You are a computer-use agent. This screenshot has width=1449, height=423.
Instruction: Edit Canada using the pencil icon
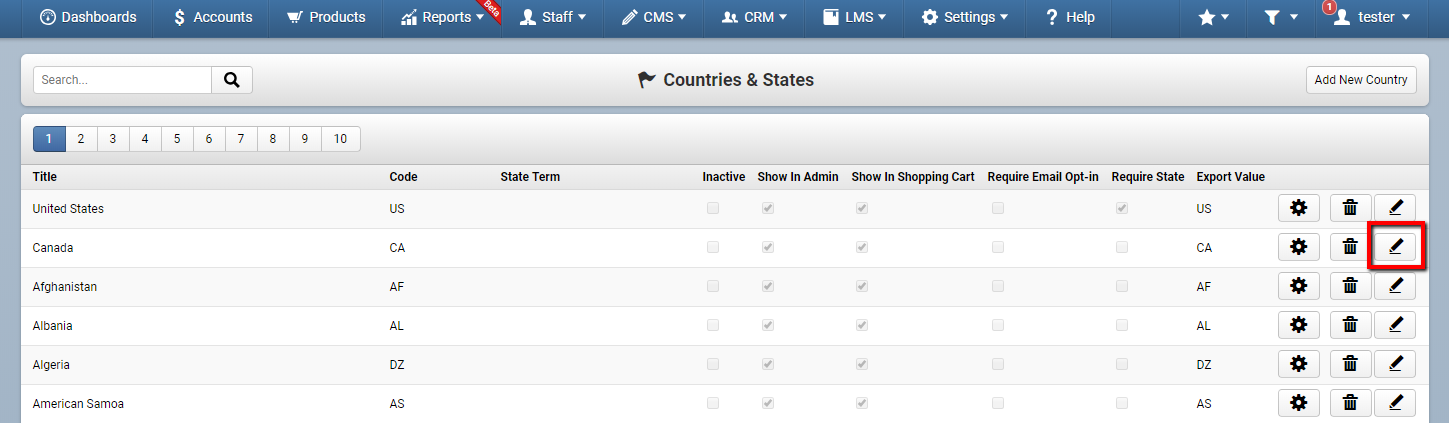click(x=1396, y=247)
